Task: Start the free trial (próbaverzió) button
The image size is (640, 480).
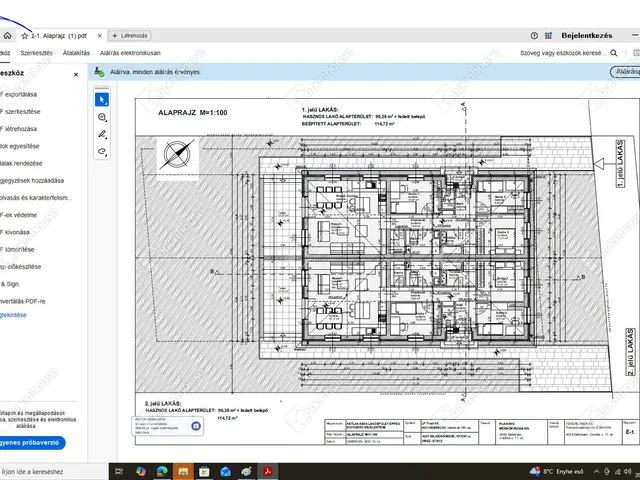Action: 30,441
